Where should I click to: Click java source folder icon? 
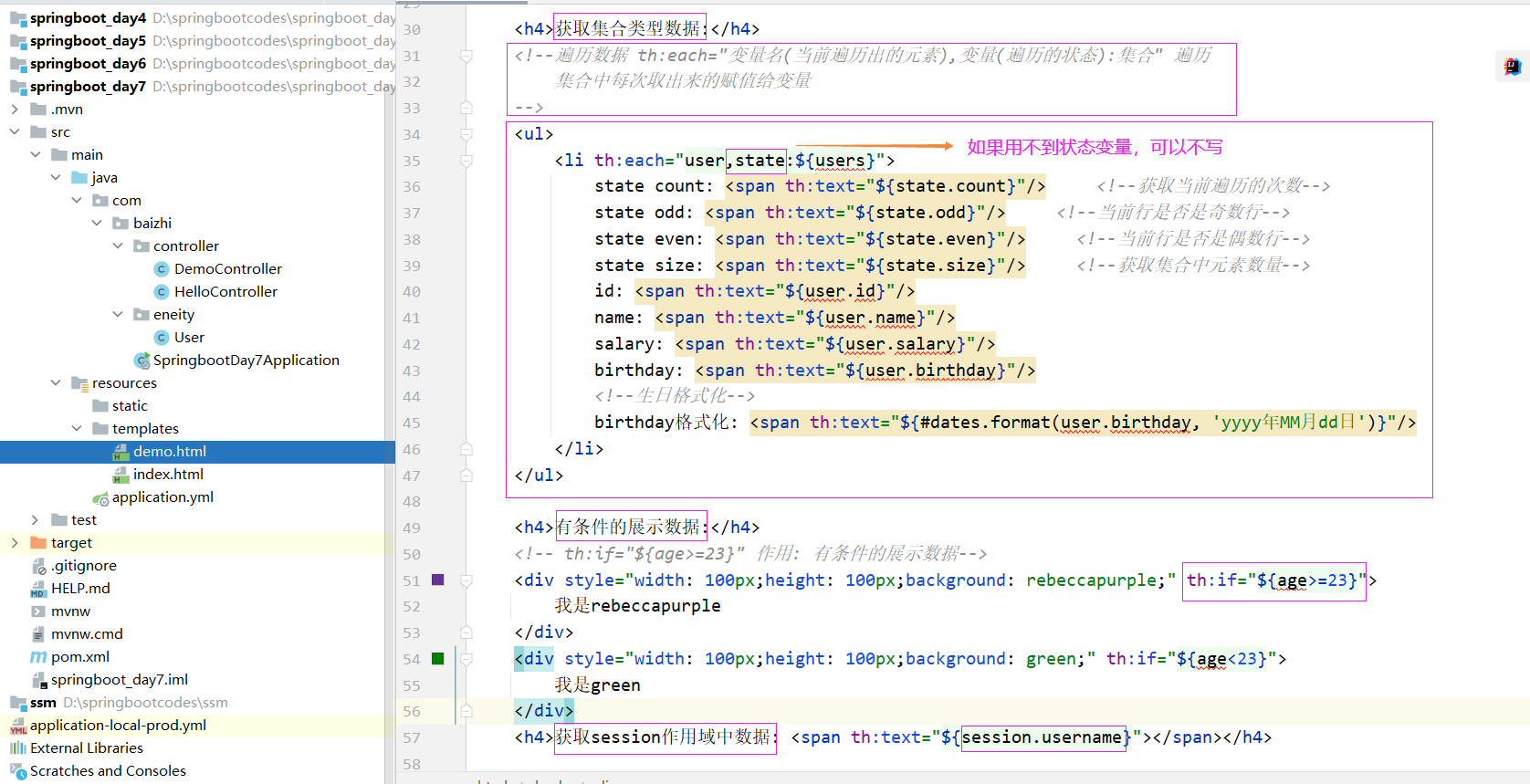(79, 177)
